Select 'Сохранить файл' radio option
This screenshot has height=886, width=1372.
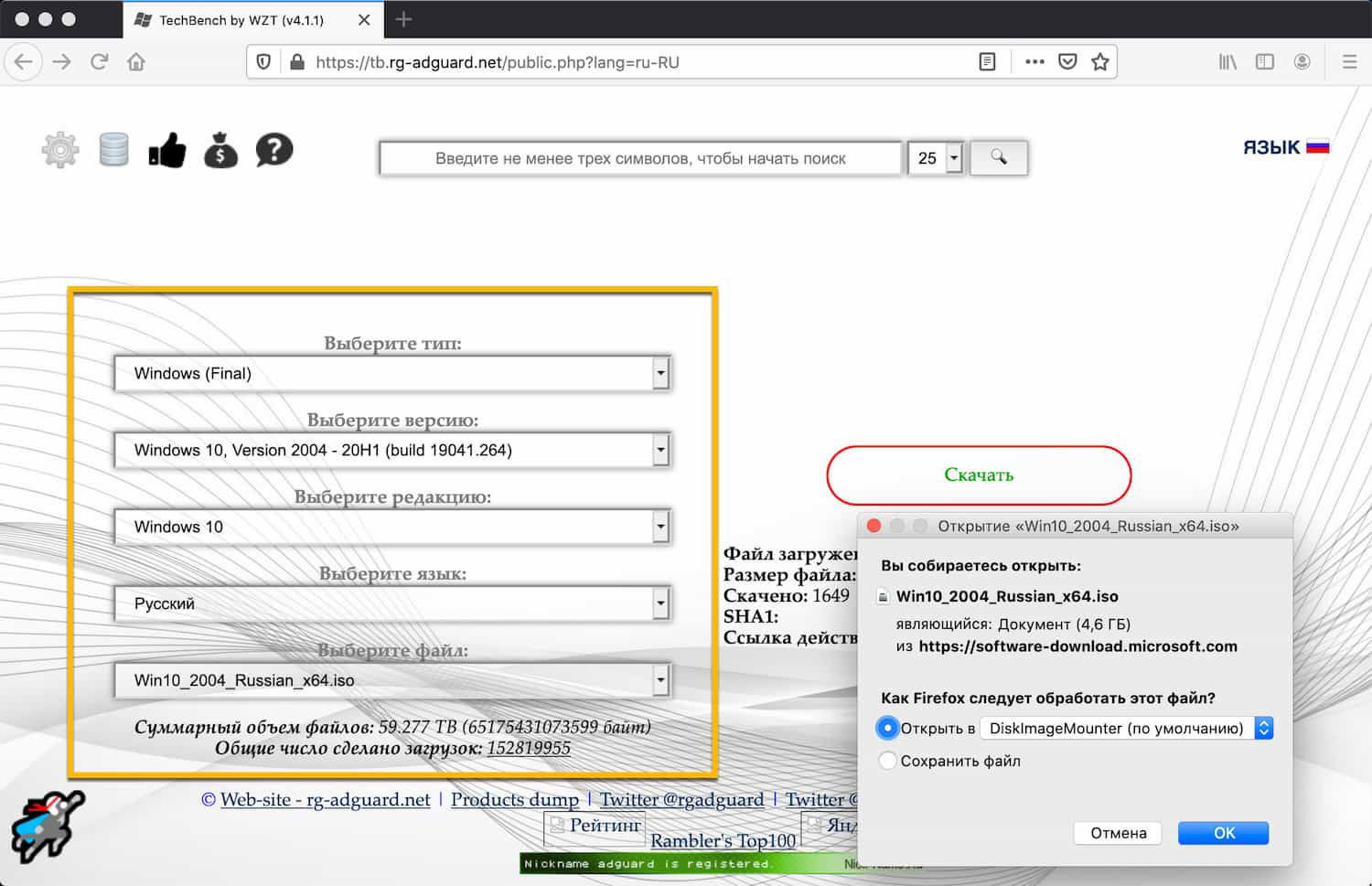click(x=887, y=761)
